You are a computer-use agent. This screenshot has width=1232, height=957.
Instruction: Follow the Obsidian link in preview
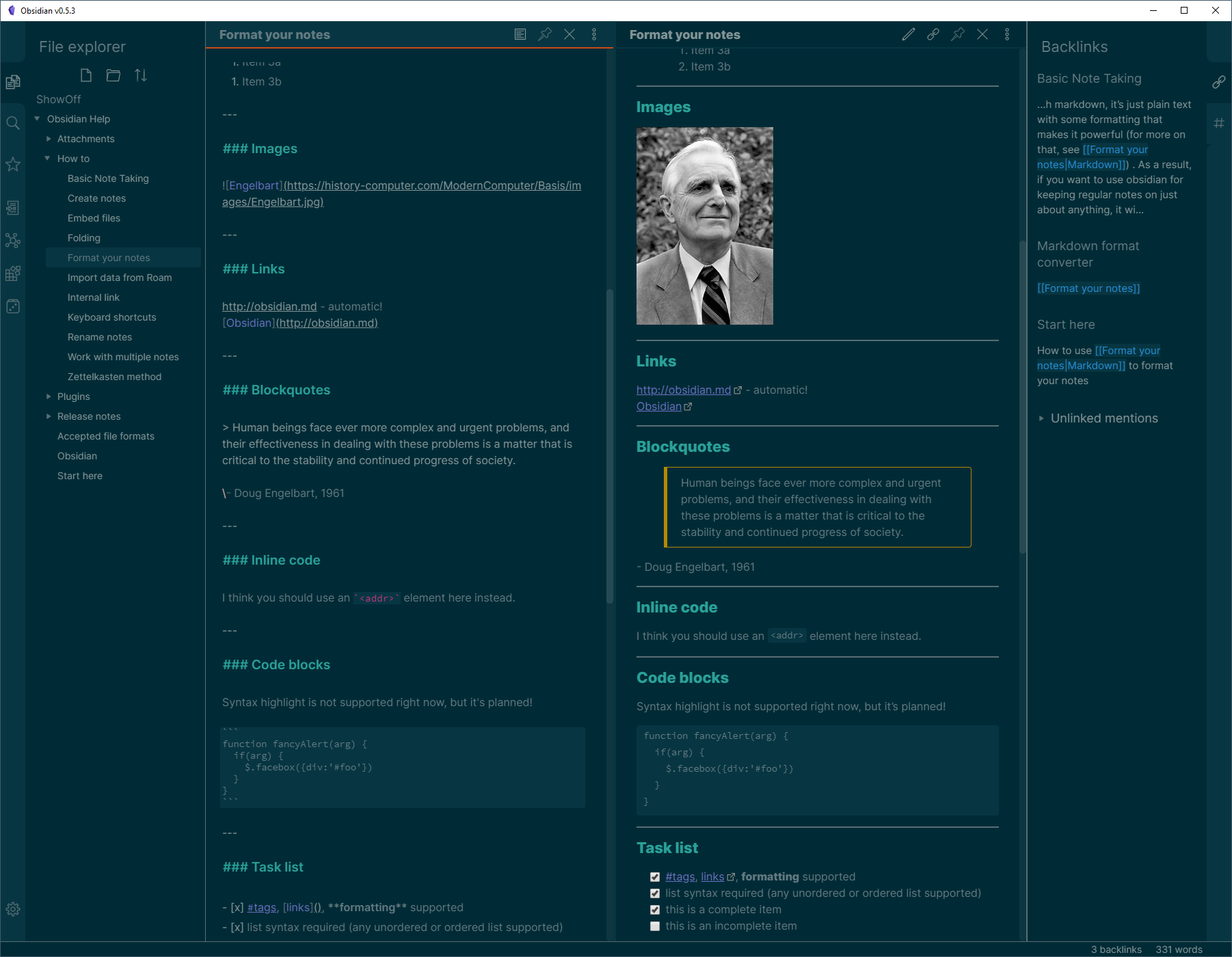click(x=659, y=407)
